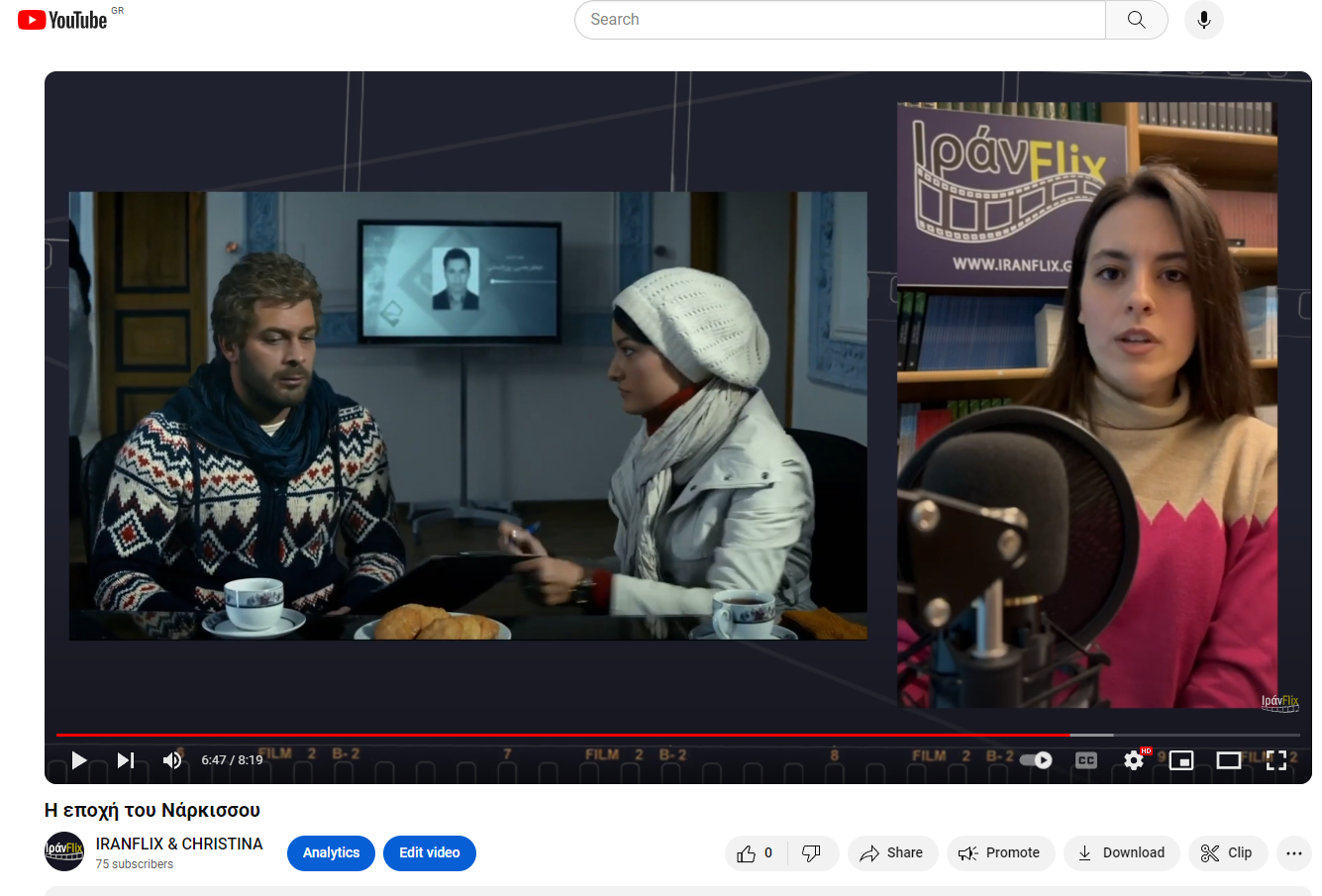Click the 6:47 / 8:19 time display
Image resolution: width=1322 pixels, height=896 pixels.
[232, 760]
